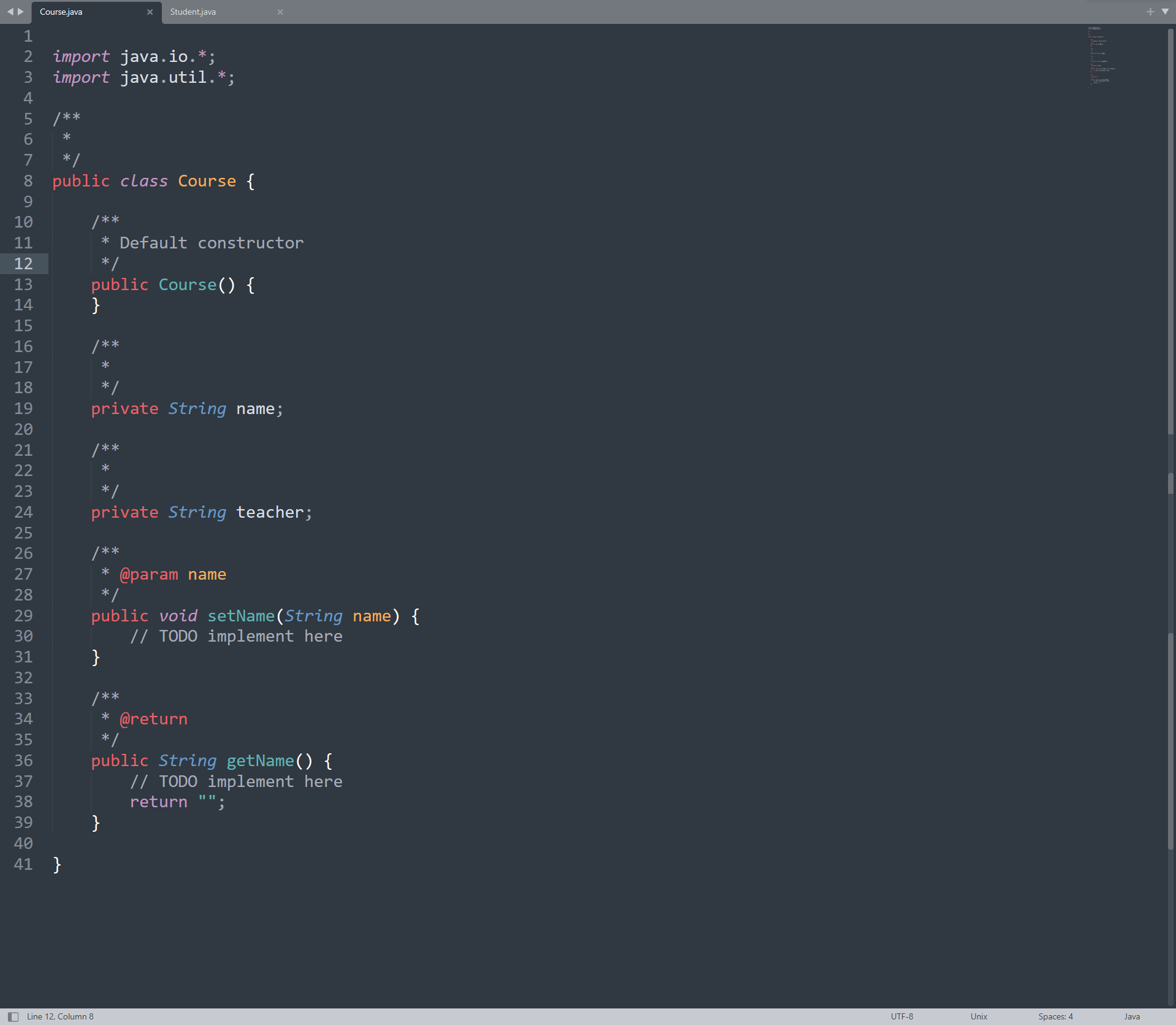Open the Unix line endings selector
The height and width of the screenshot is (1025, 1176).
click(979, 1016)
